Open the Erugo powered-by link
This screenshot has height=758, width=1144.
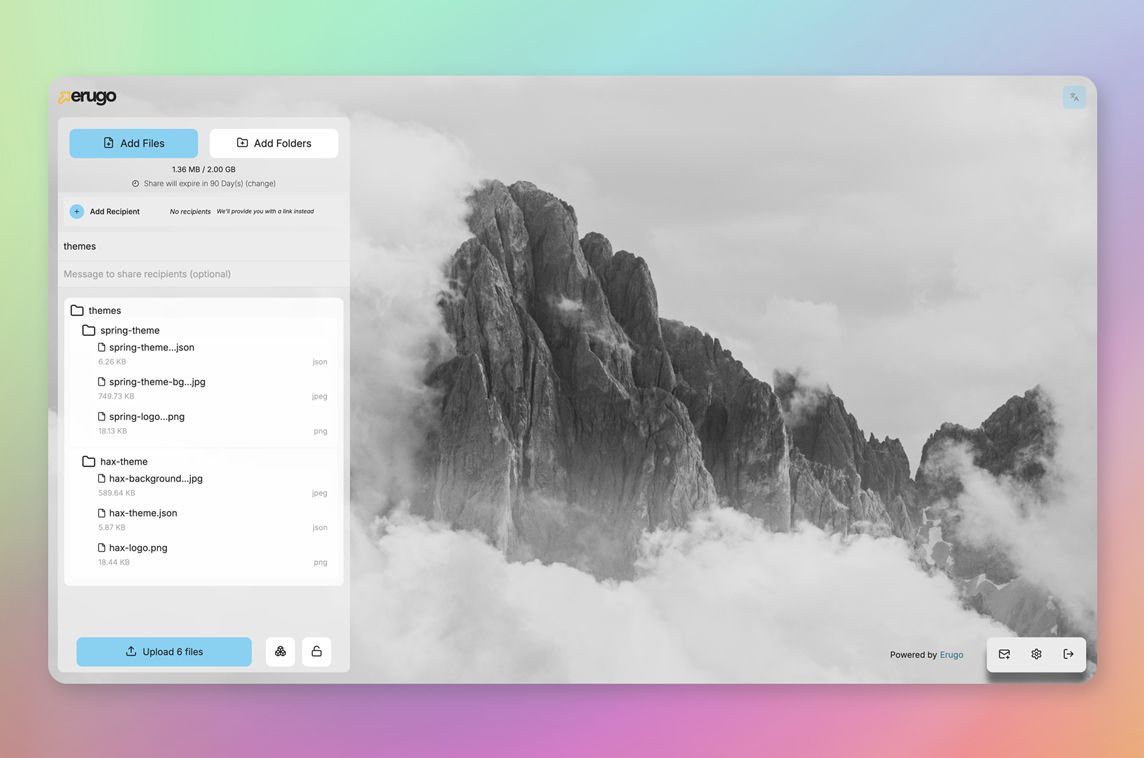[x=951, y=655]
